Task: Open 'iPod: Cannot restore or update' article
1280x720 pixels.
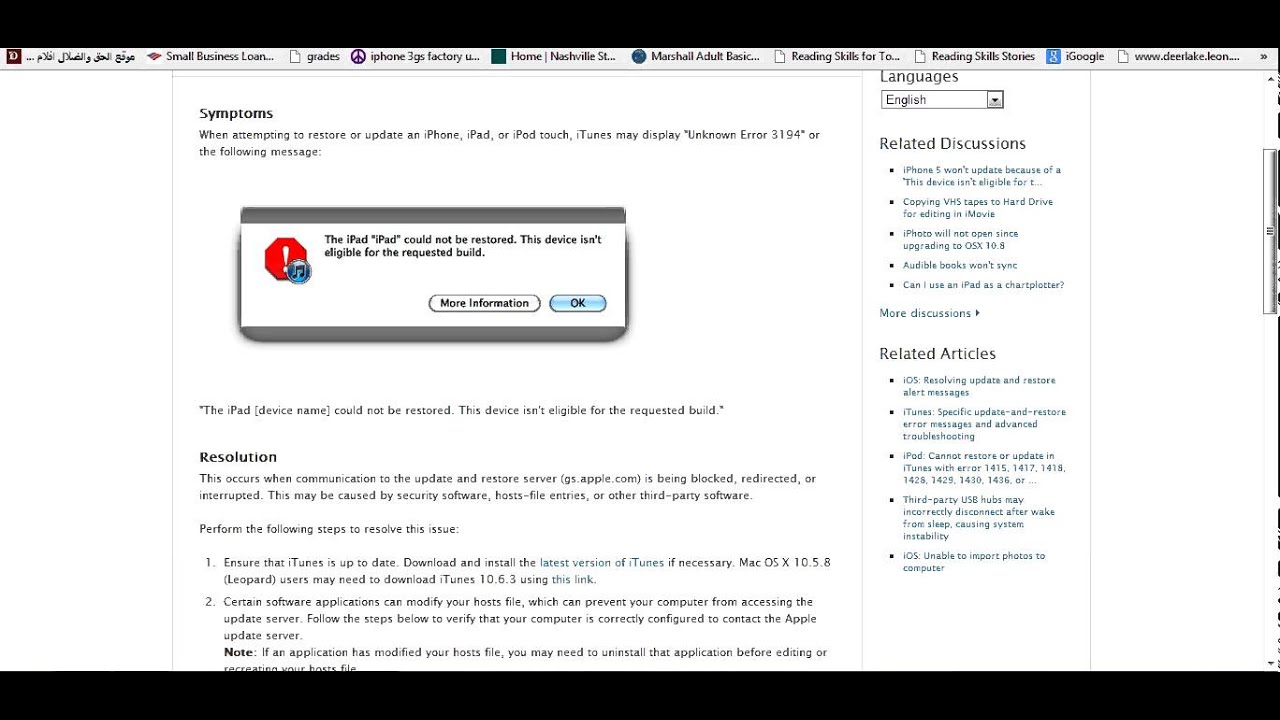Action: [x=984, y=468]
